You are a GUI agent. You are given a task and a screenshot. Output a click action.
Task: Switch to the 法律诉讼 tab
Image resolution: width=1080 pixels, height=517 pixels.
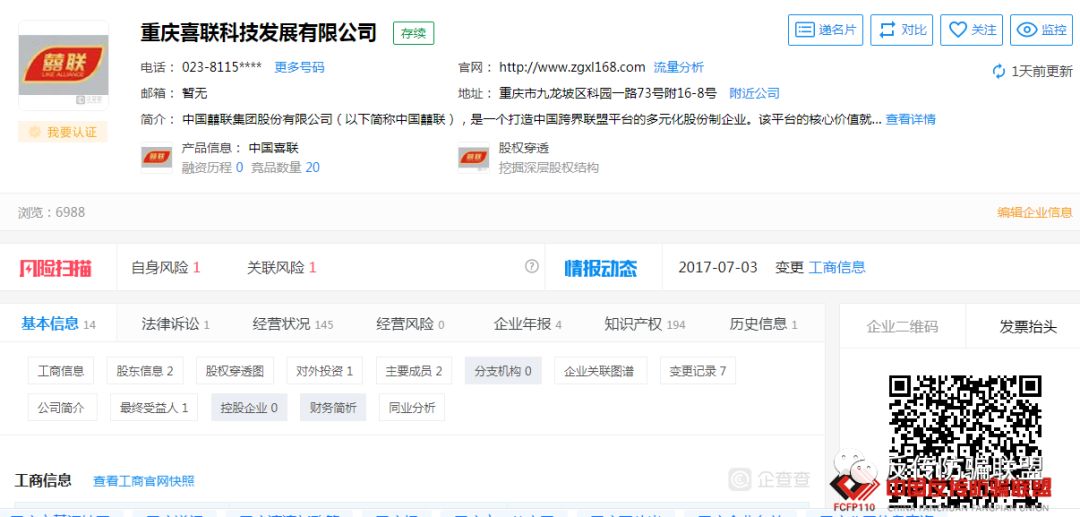click(175, 324)
